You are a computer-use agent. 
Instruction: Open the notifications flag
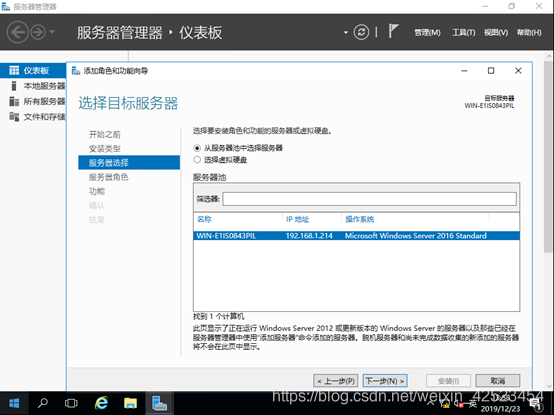tap(393, 31)
